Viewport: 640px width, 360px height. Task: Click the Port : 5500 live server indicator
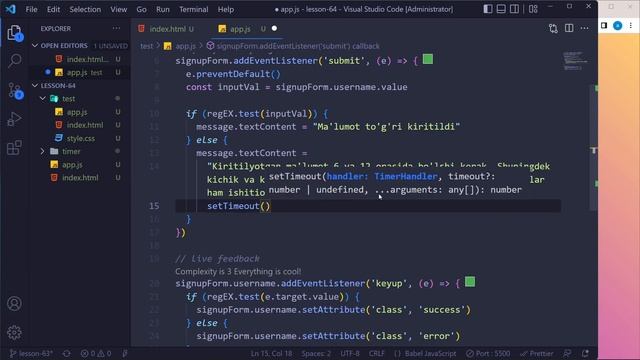click(x=488, y=353)
